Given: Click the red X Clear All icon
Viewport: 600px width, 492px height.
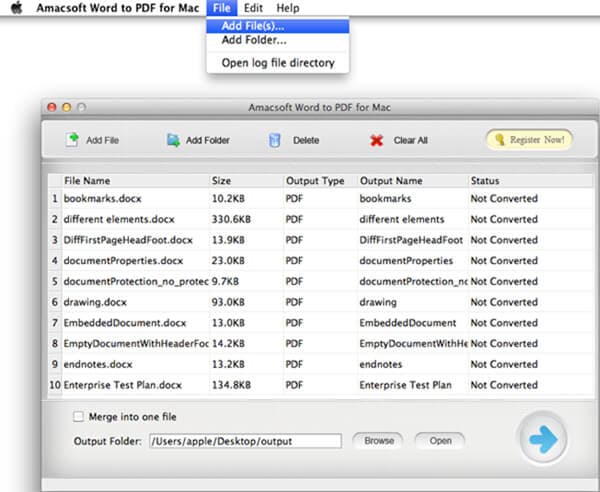Looking at the screenshot, I should 377,141.
